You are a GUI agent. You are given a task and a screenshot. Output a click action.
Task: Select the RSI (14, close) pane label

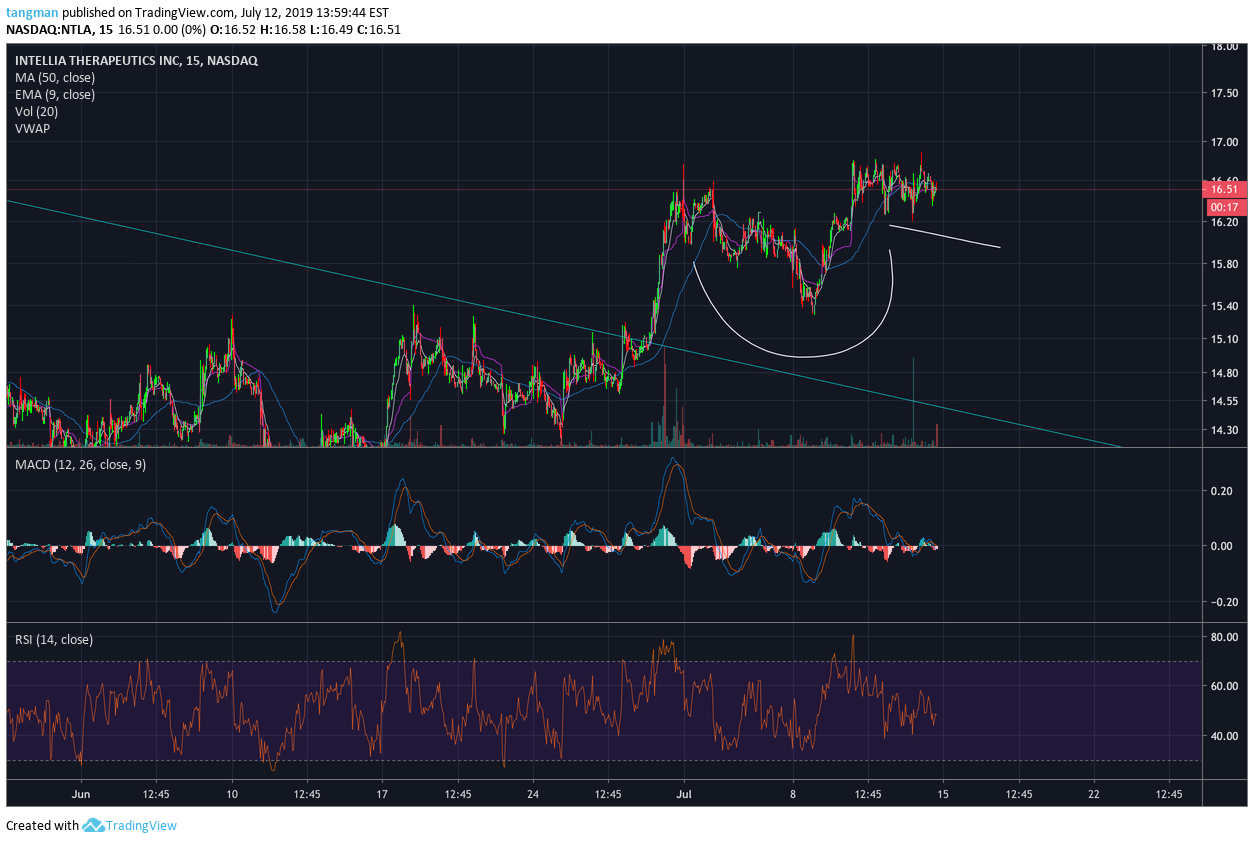coord(54,639)
